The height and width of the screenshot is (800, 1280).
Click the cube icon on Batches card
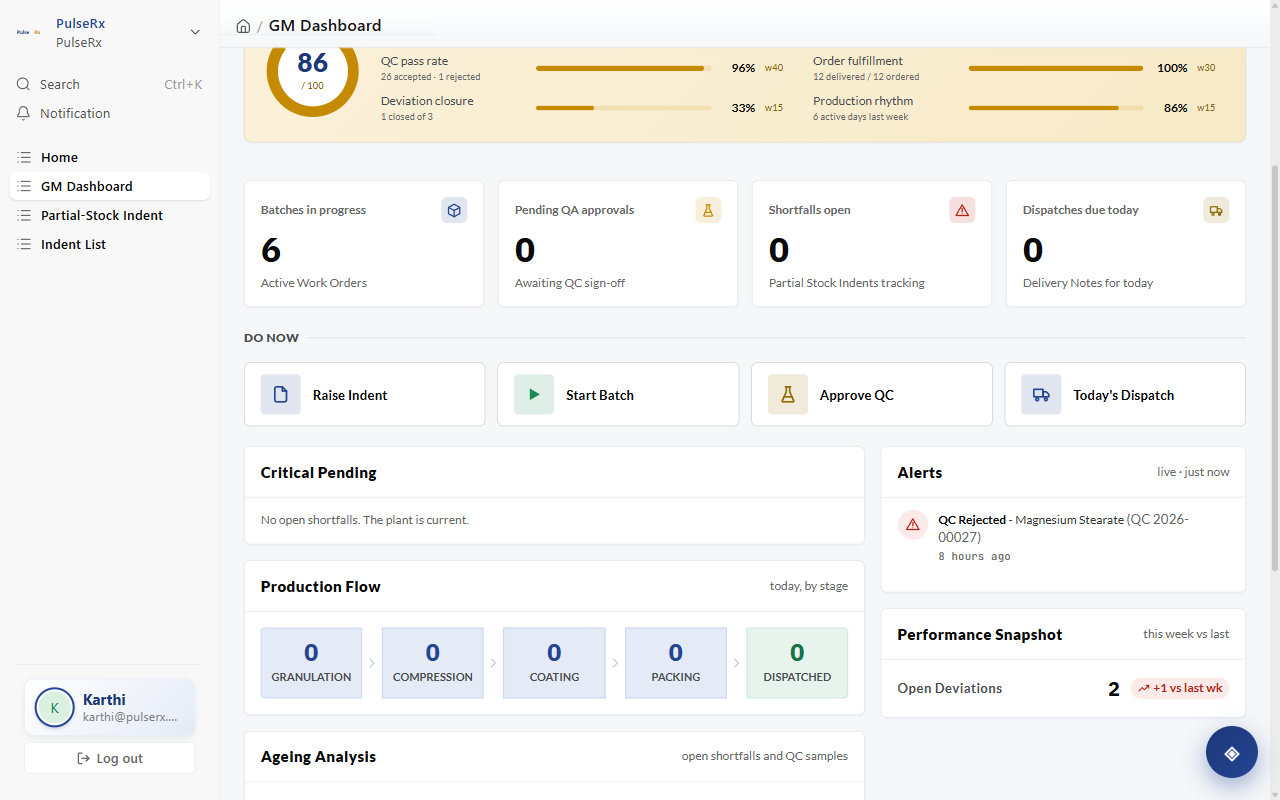[x=454, y=210]
